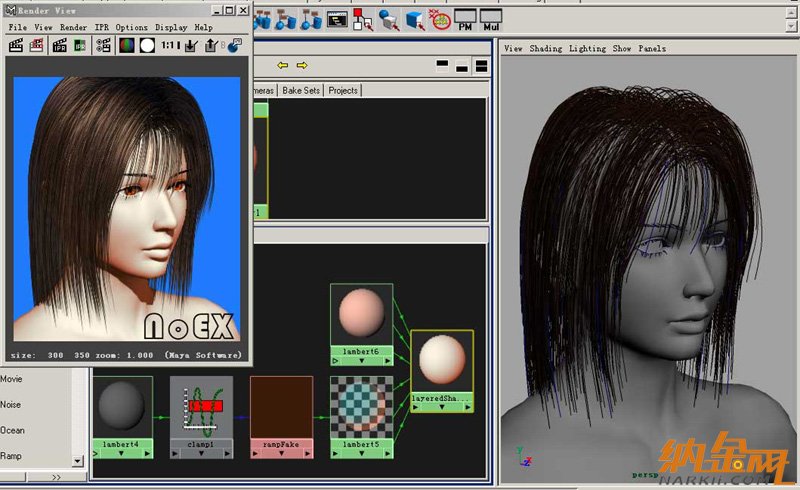The height and width of the screenshot is (490, 800).
Task: Expand the dropdown arrow on clamp1 node
Action: pyautogui.click(x=201, y=453)
